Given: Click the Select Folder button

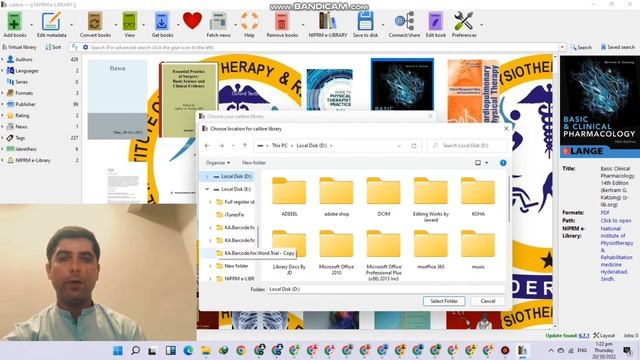Looking at the screenshot, I should click(x=444, y=301).
